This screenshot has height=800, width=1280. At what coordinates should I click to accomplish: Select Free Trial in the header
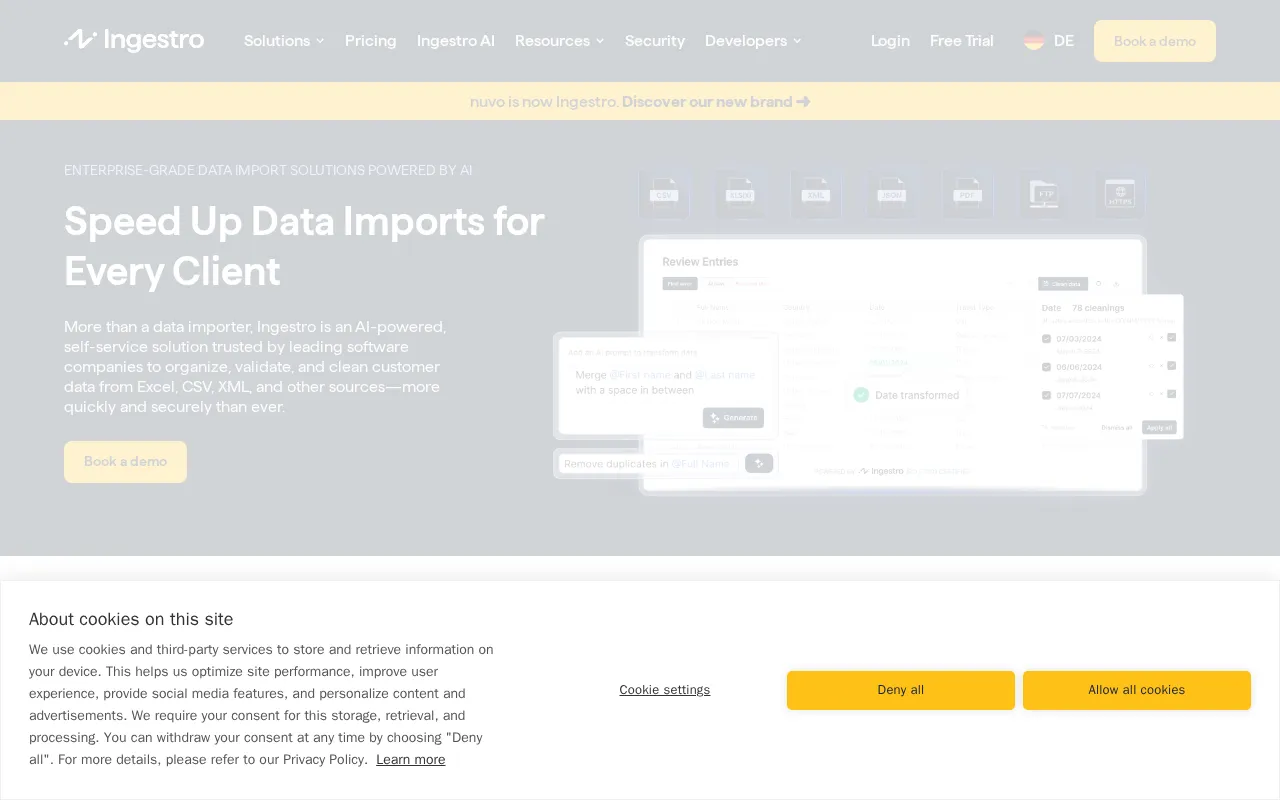962,41
